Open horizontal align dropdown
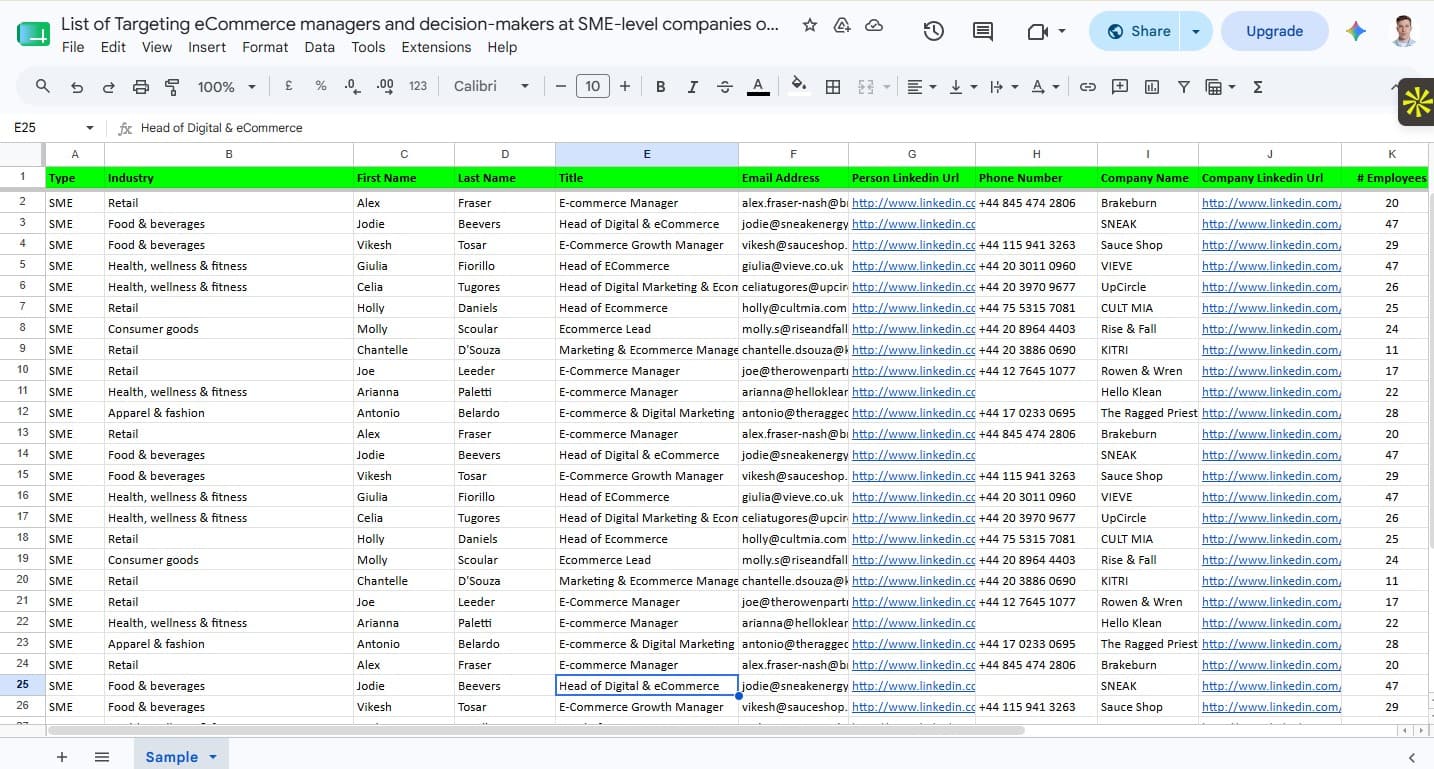 [x=921, y=87]
